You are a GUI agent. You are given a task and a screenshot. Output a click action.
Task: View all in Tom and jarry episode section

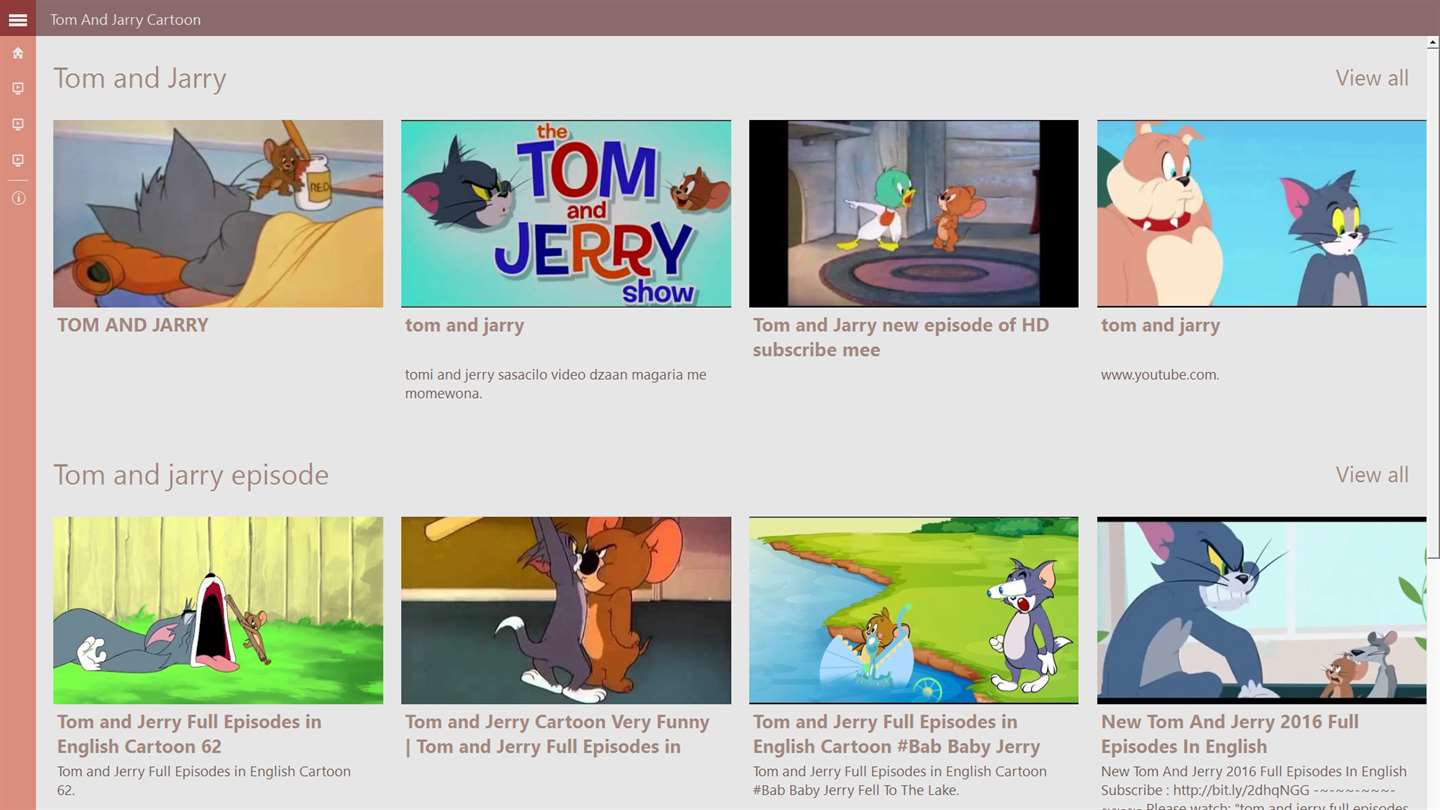(1372, 474)
